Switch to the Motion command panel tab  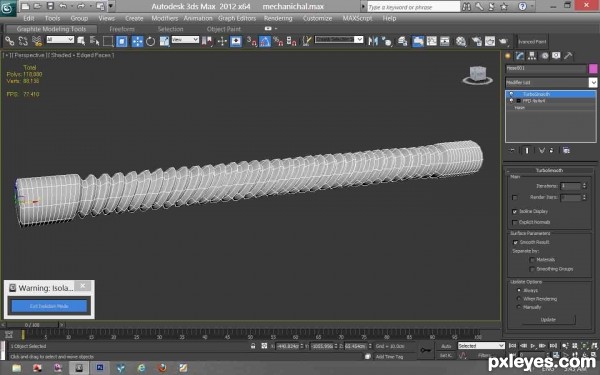[x=544, y=56]
